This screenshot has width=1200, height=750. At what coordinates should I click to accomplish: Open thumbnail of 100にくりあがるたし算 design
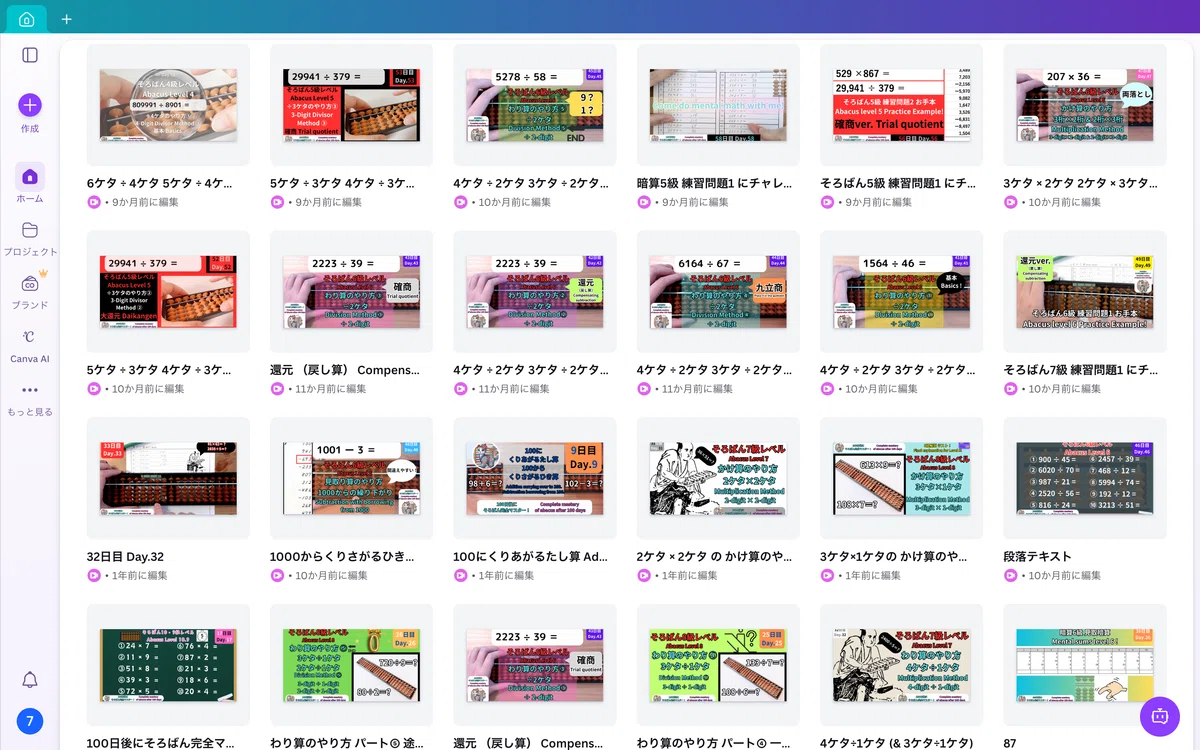point(535,478)
